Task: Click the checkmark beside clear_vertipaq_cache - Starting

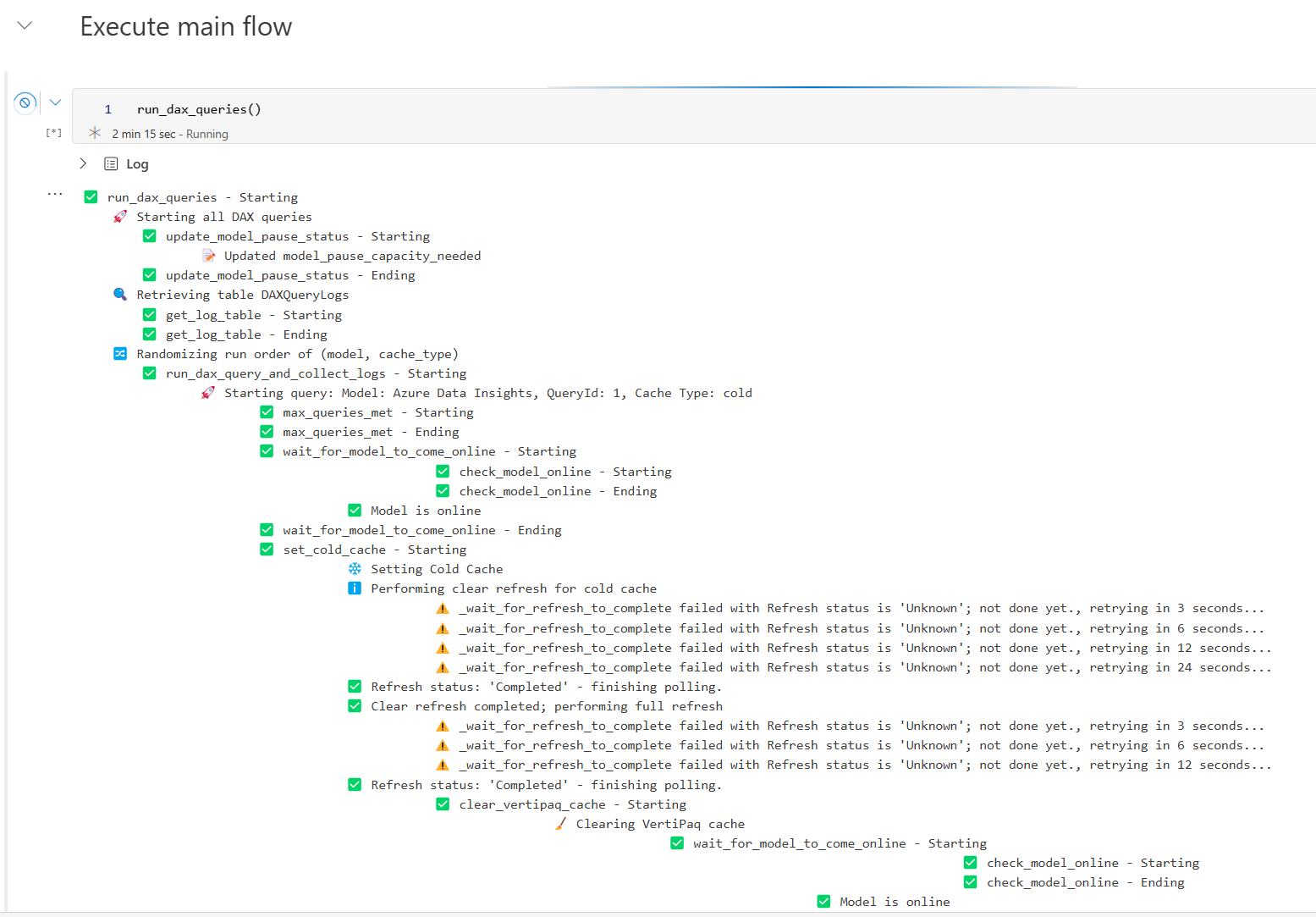Action: point(443,804)
